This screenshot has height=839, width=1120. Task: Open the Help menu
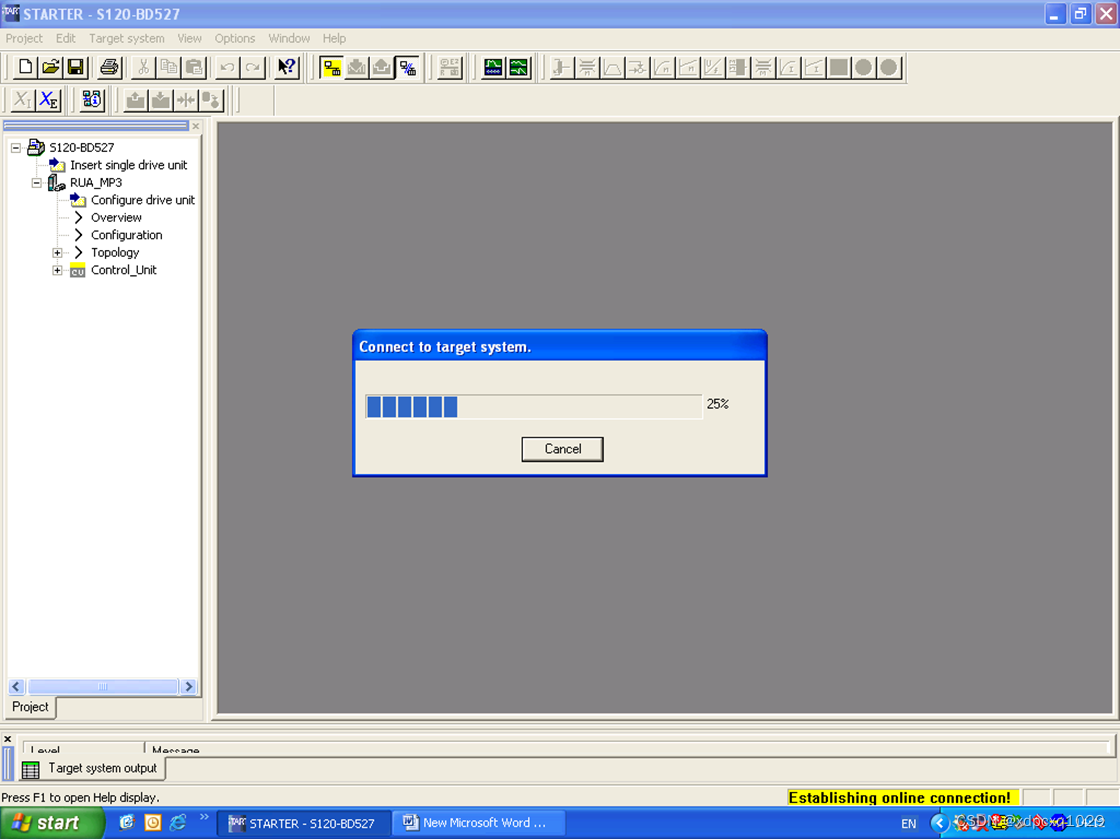pyautogui.click(x=334, y=39)
